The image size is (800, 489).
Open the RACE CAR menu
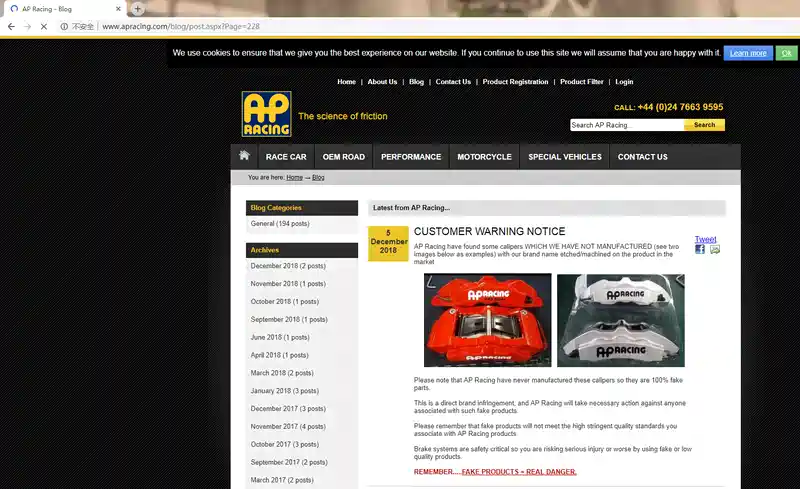pyautogui.click(x=286, y=157)
